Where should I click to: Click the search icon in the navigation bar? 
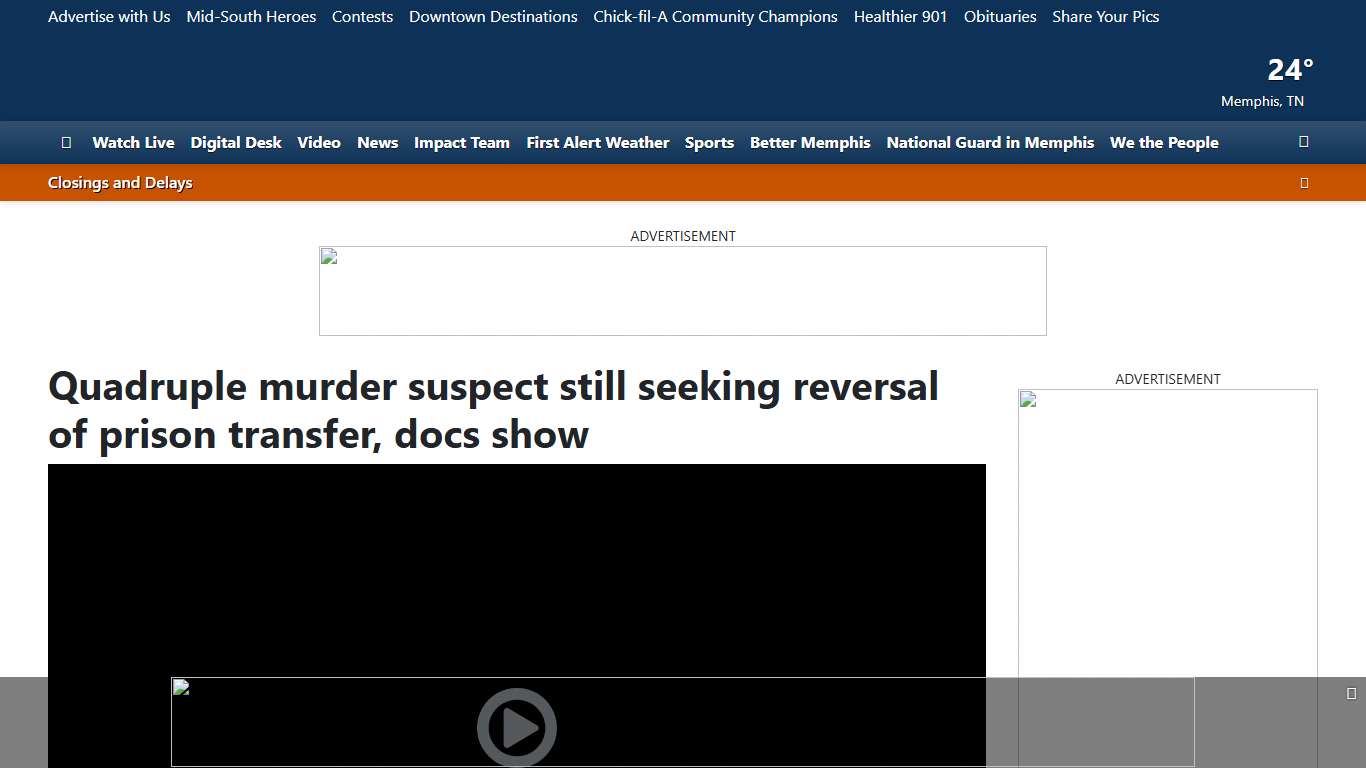[x=1303, y=142]
